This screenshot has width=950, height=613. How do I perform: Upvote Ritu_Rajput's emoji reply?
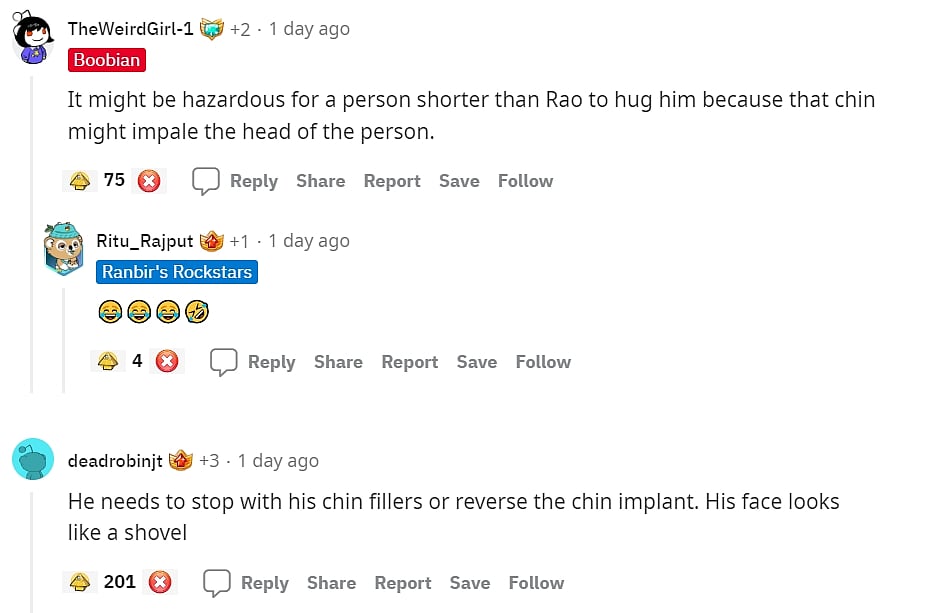click(x=106, y=362)
